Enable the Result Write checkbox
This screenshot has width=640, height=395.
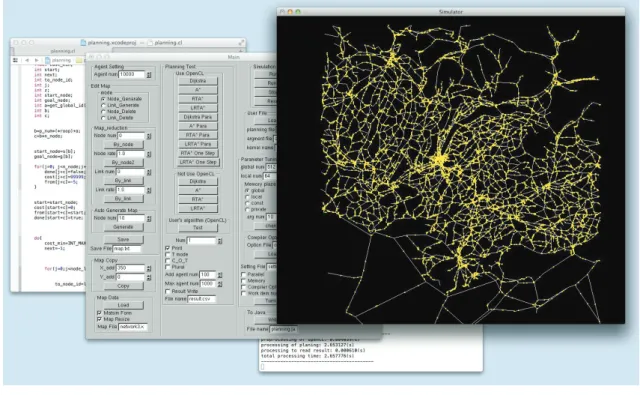coord(167,291)
